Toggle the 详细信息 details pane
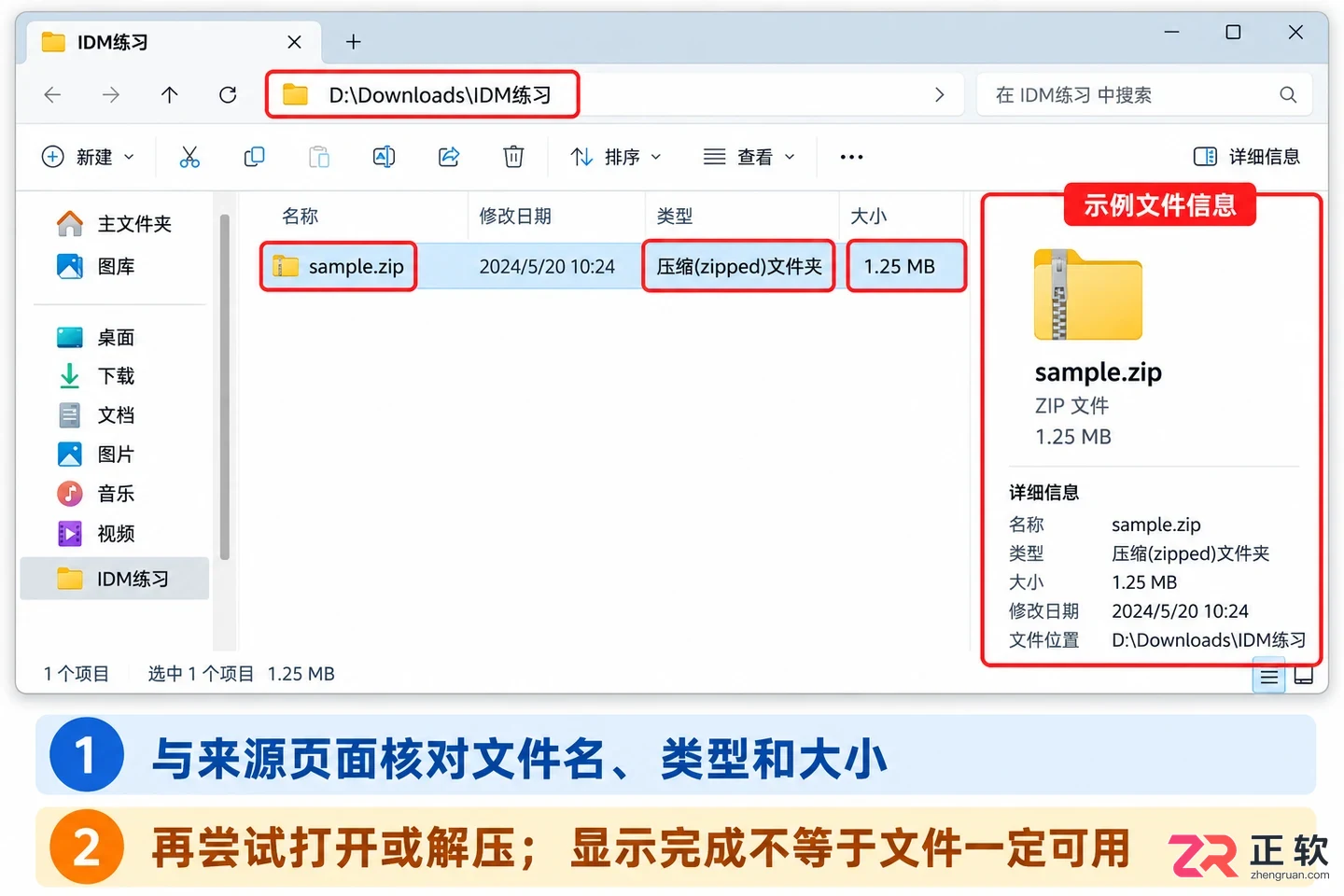Image resolution: width=1344 pixels, height=896 pixels. (x=1246, y=157)
